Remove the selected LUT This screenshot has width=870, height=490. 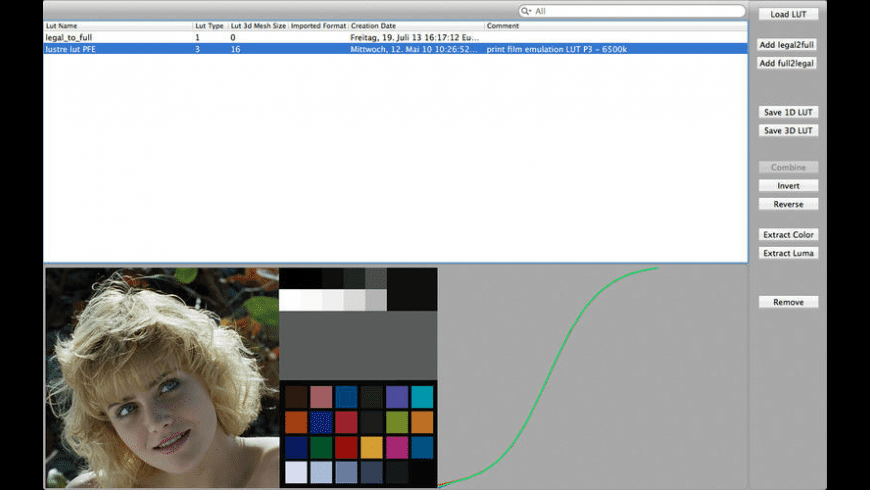[x=788, y=302]
